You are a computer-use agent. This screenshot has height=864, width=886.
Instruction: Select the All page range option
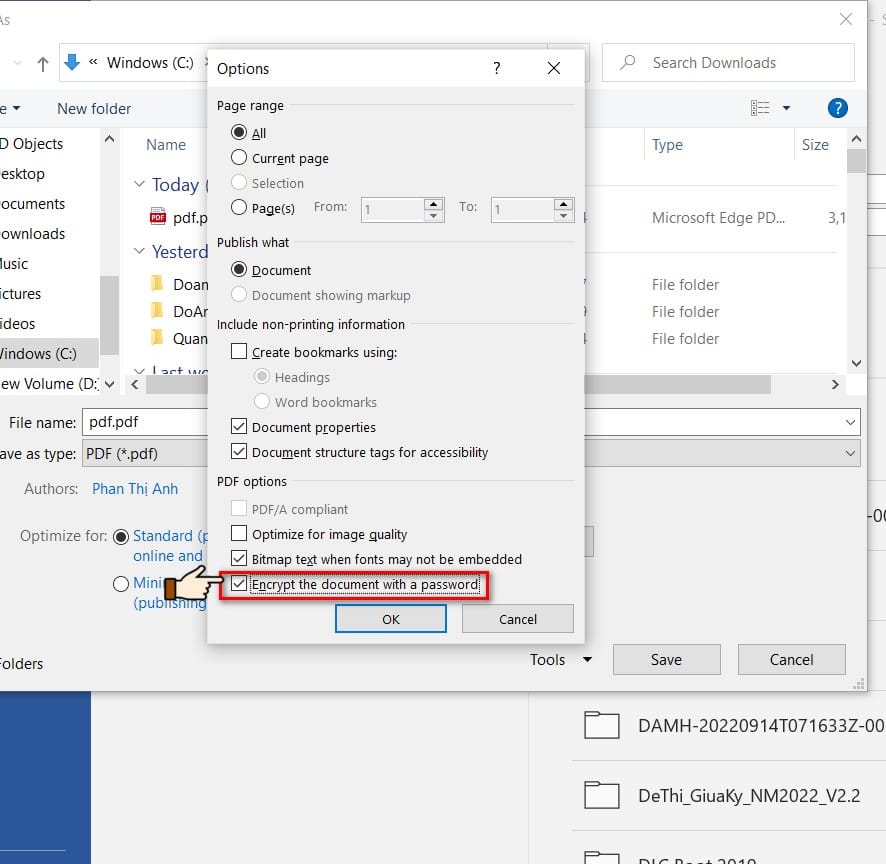click(239, 133)
